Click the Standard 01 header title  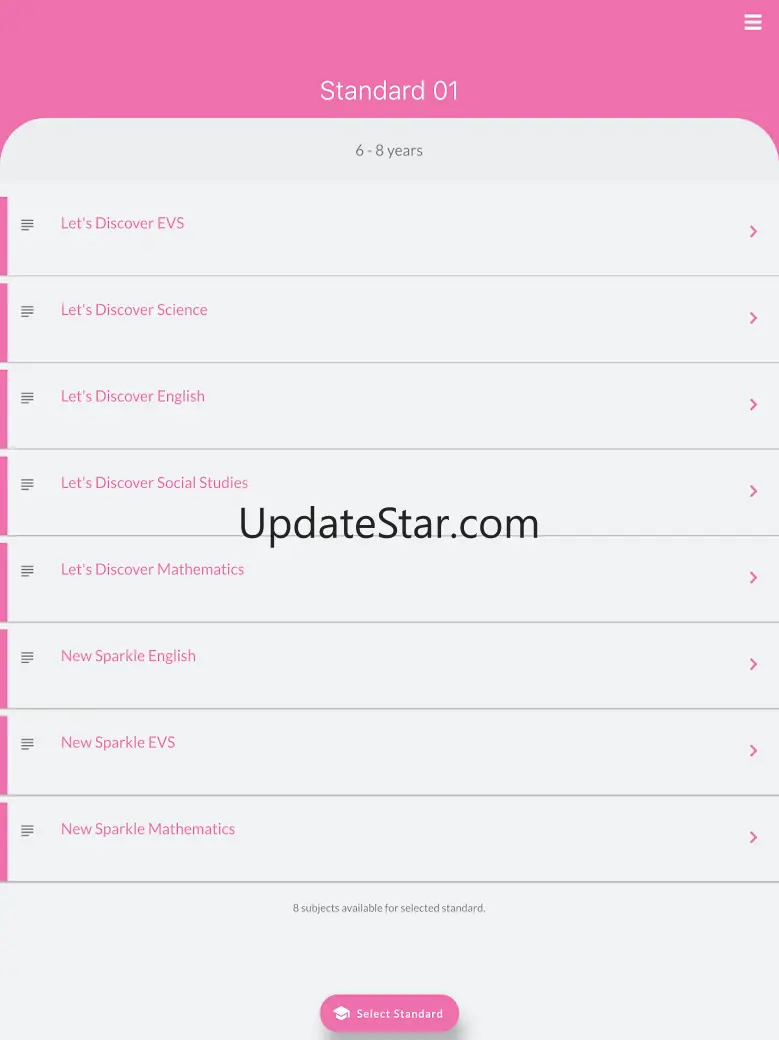389,91
